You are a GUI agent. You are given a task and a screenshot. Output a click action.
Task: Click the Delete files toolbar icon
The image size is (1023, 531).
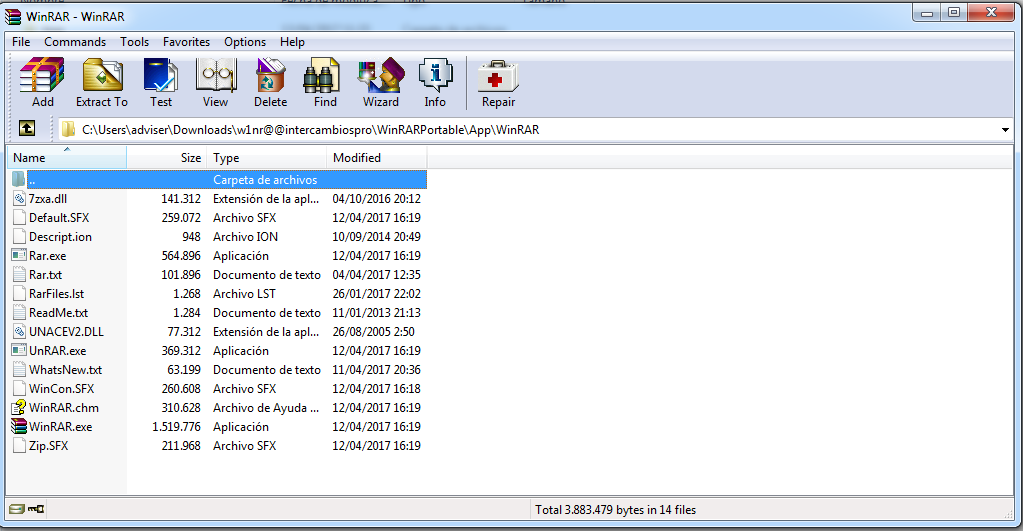point(270,74)
